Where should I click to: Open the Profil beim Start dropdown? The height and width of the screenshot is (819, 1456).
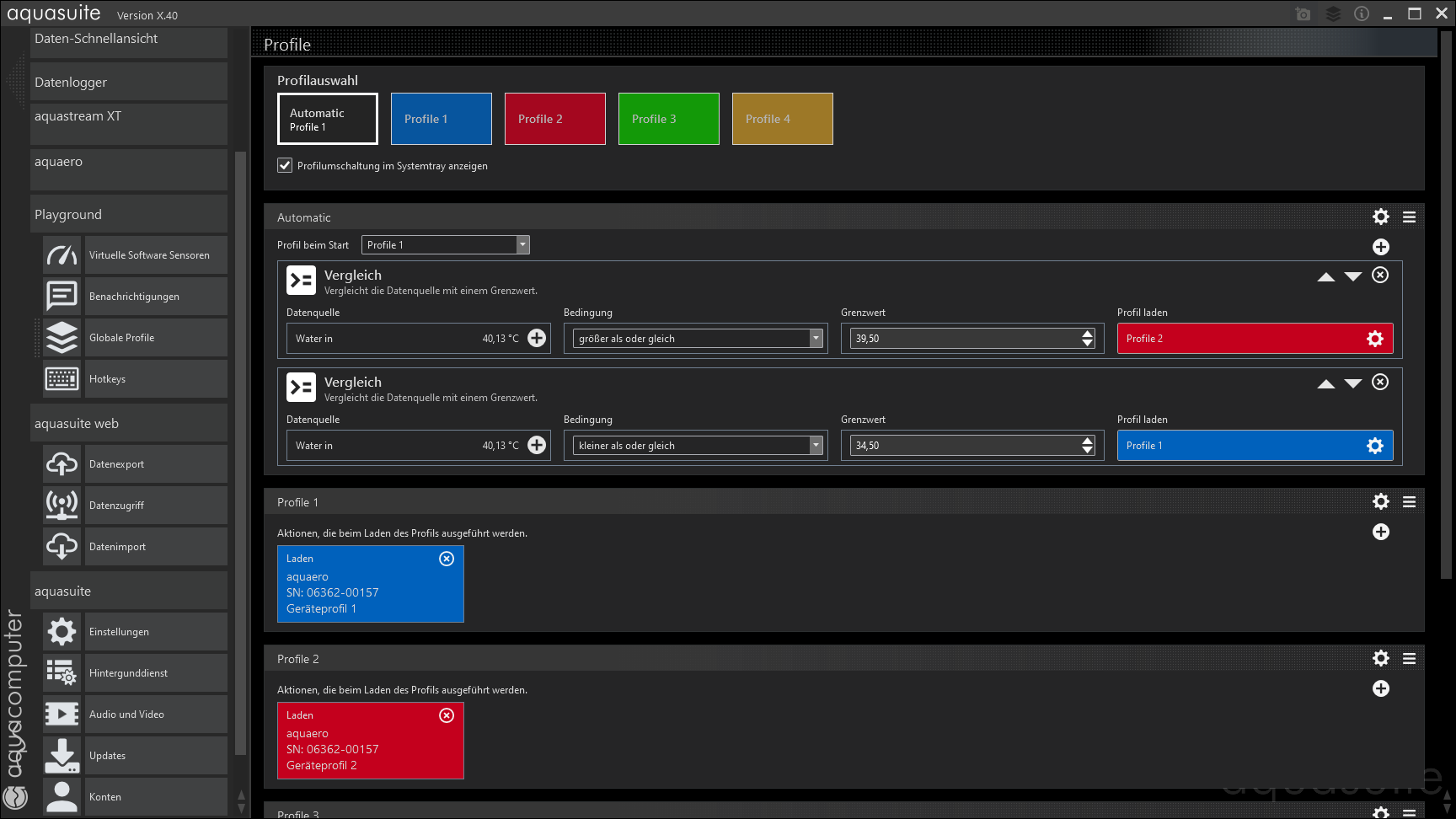(x=522, y=245)
